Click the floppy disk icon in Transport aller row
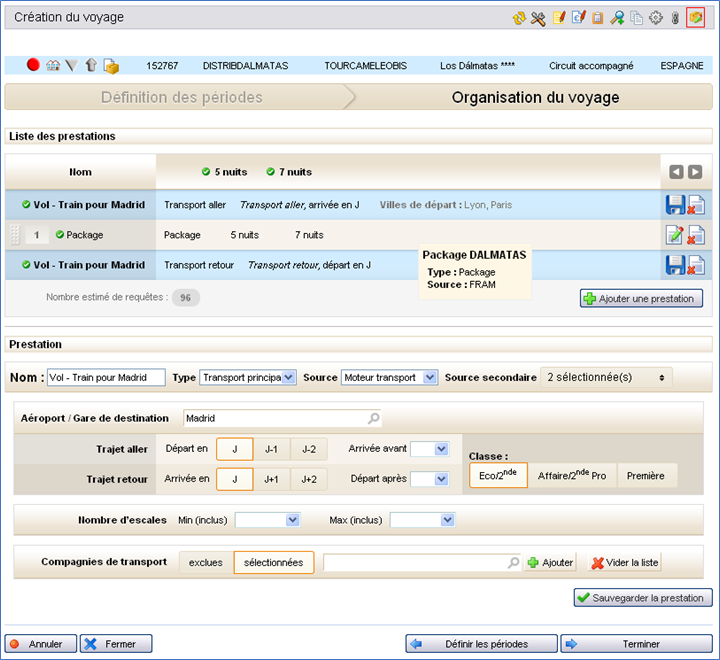The height and width of the screenshot is (660, 720). click(x=675, y=205)
